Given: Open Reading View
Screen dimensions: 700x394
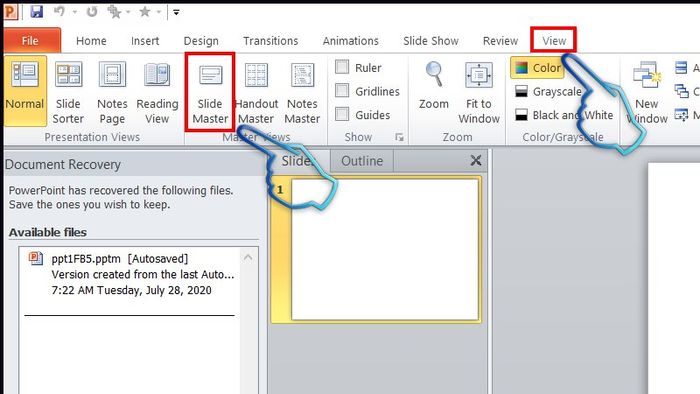Looking at the screenshot, I should [157, 93].
